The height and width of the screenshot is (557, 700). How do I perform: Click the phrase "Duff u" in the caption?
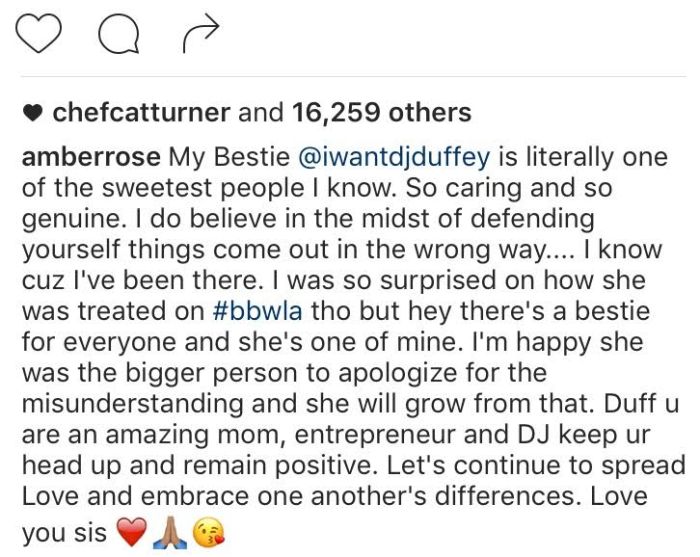pos(641,403)
